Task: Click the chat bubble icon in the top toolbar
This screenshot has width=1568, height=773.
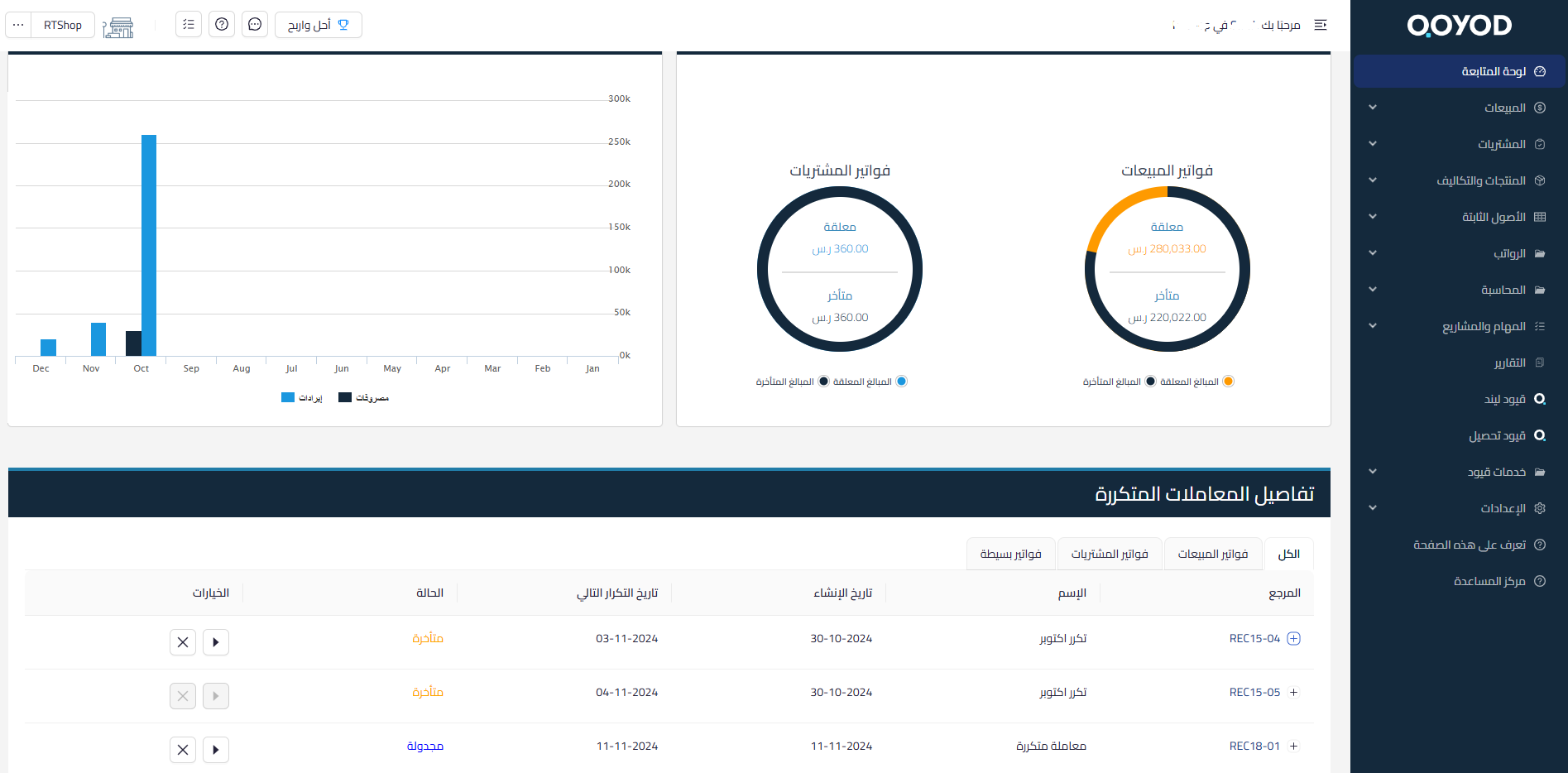Action: [x=254, y=24]
